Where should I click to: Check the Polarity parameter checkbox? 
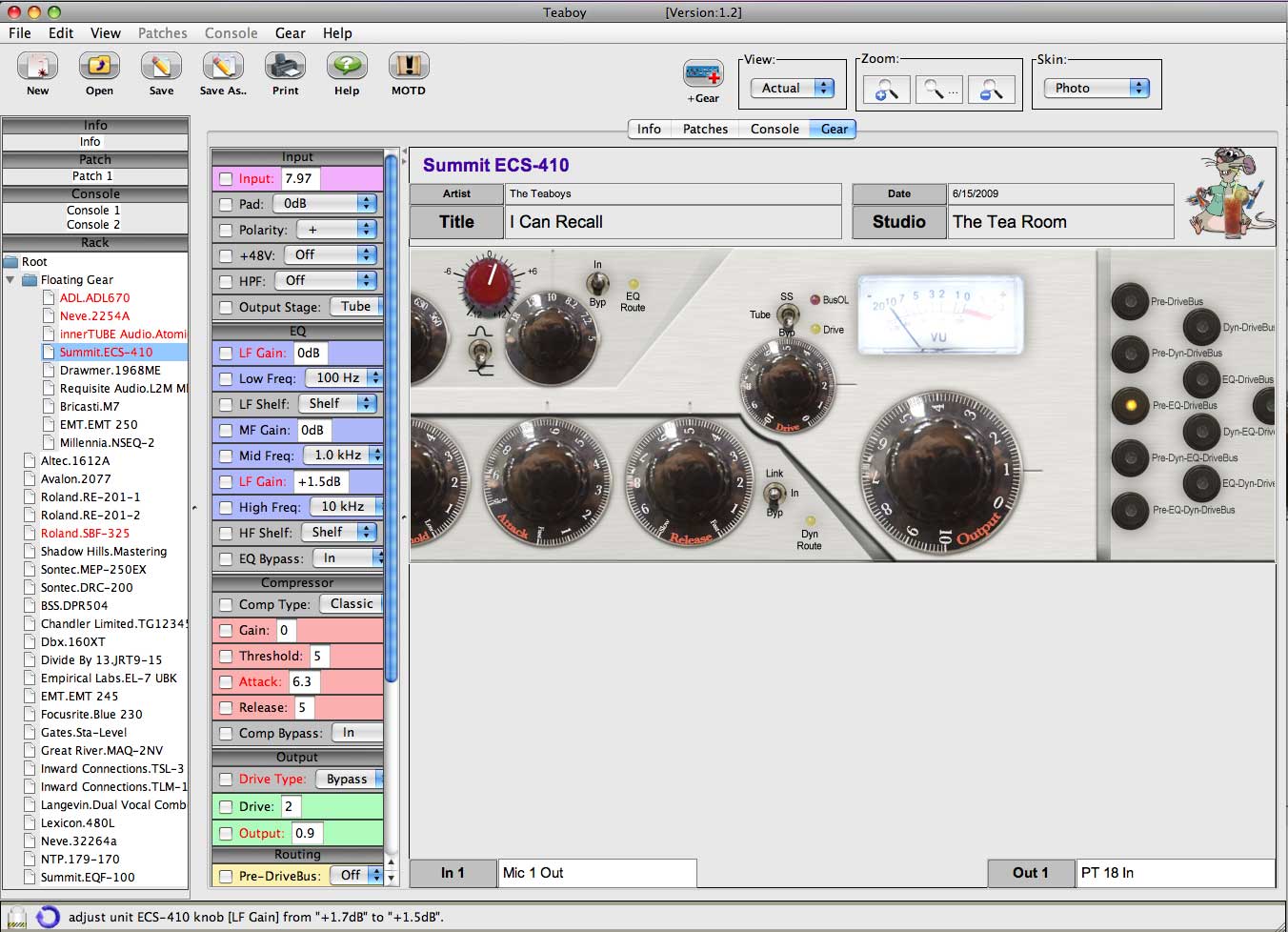coord(226,230)
